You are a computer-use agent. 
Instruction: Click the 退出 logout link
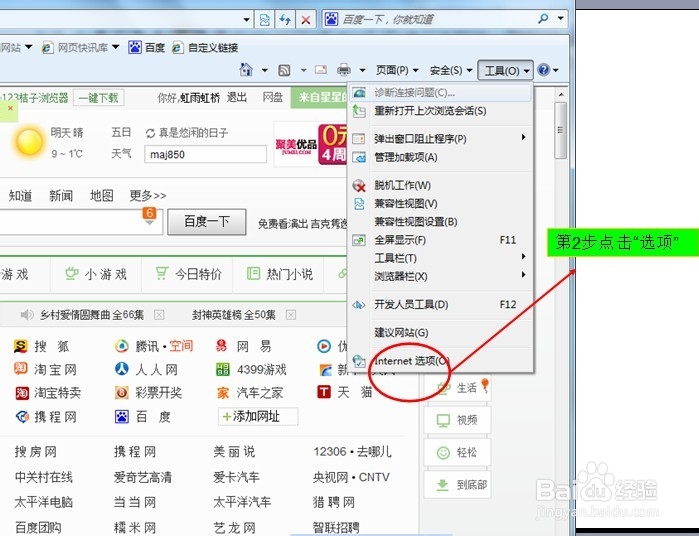[237, 97]
